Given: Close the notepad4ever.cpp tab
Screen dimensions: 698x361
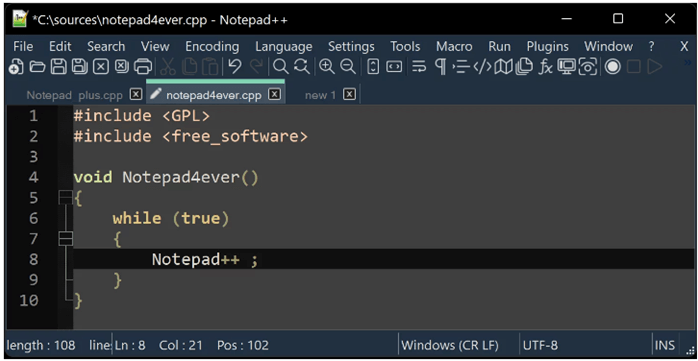Looking at the screenshot, I should tap(275, 94).
